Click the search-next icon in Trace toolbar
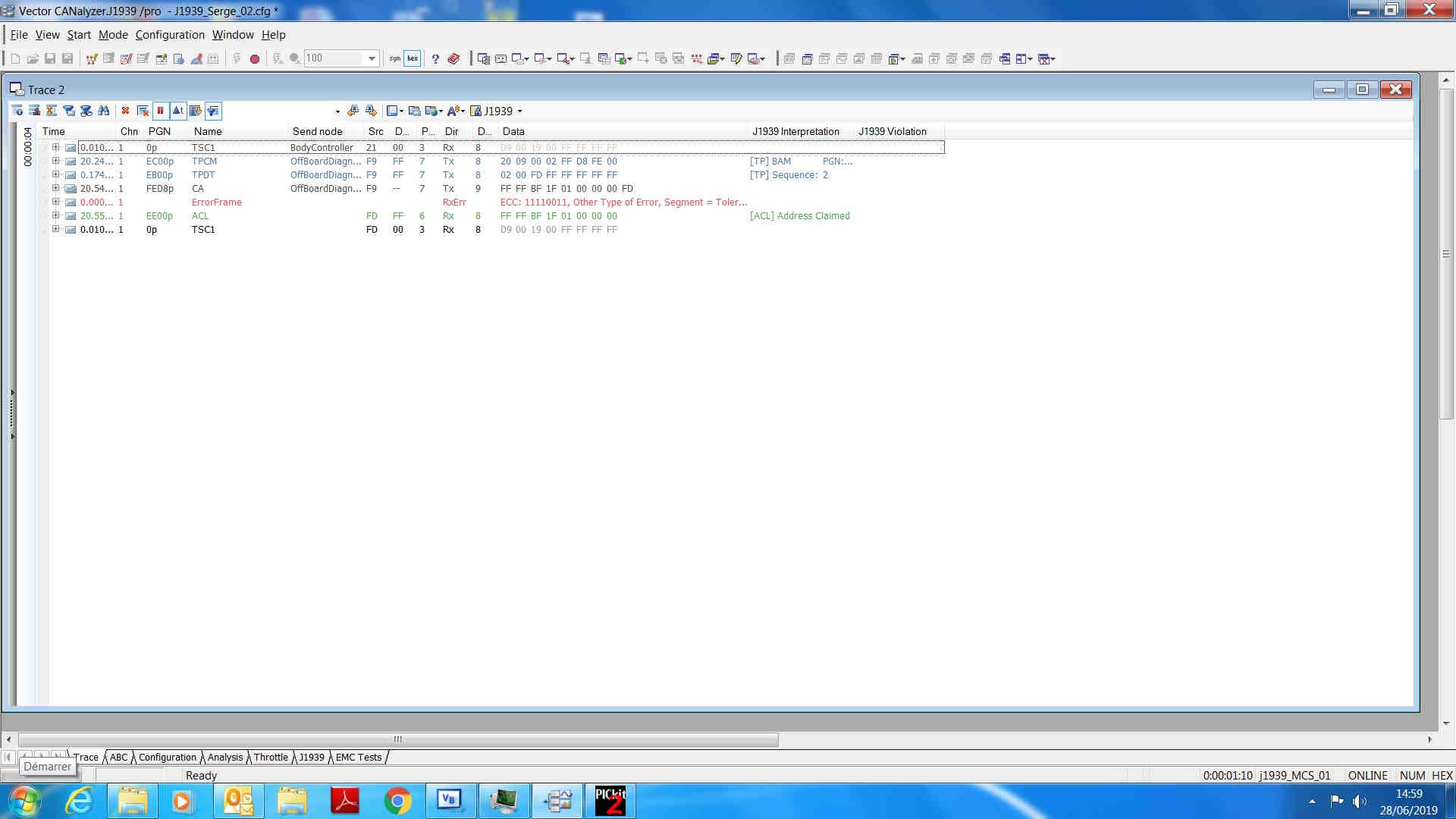Viewport: 1456px width, 819px height. (x=371, y=111)
